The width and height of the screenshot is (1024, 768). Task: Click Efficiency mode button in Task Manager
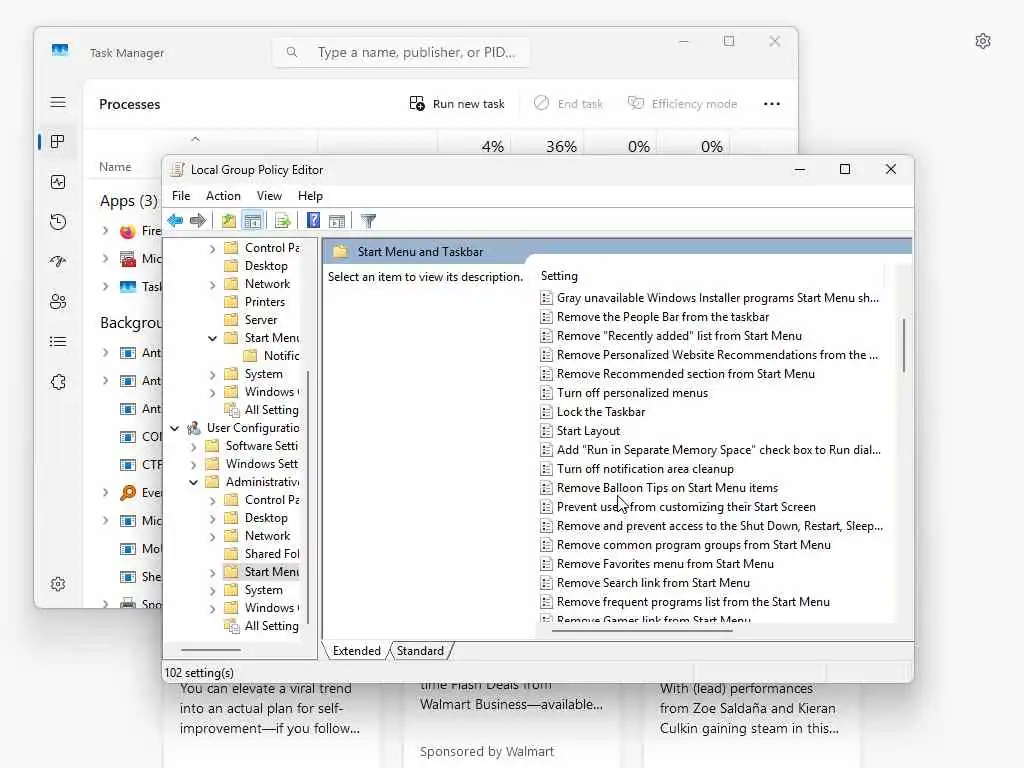tap(682, 104)
